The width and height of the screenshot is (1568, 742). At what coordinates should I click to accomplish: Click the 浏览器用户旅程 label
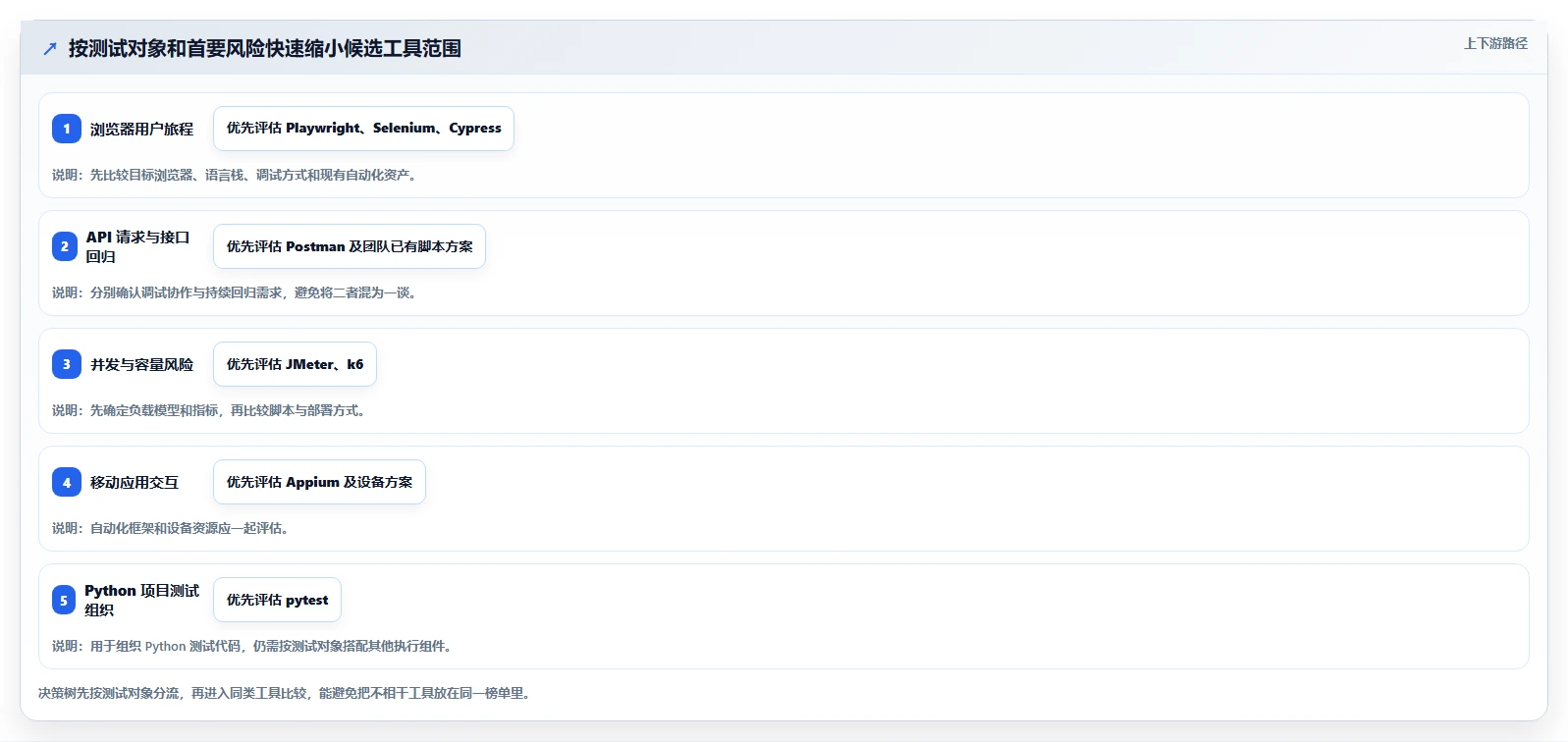(141, 130)
